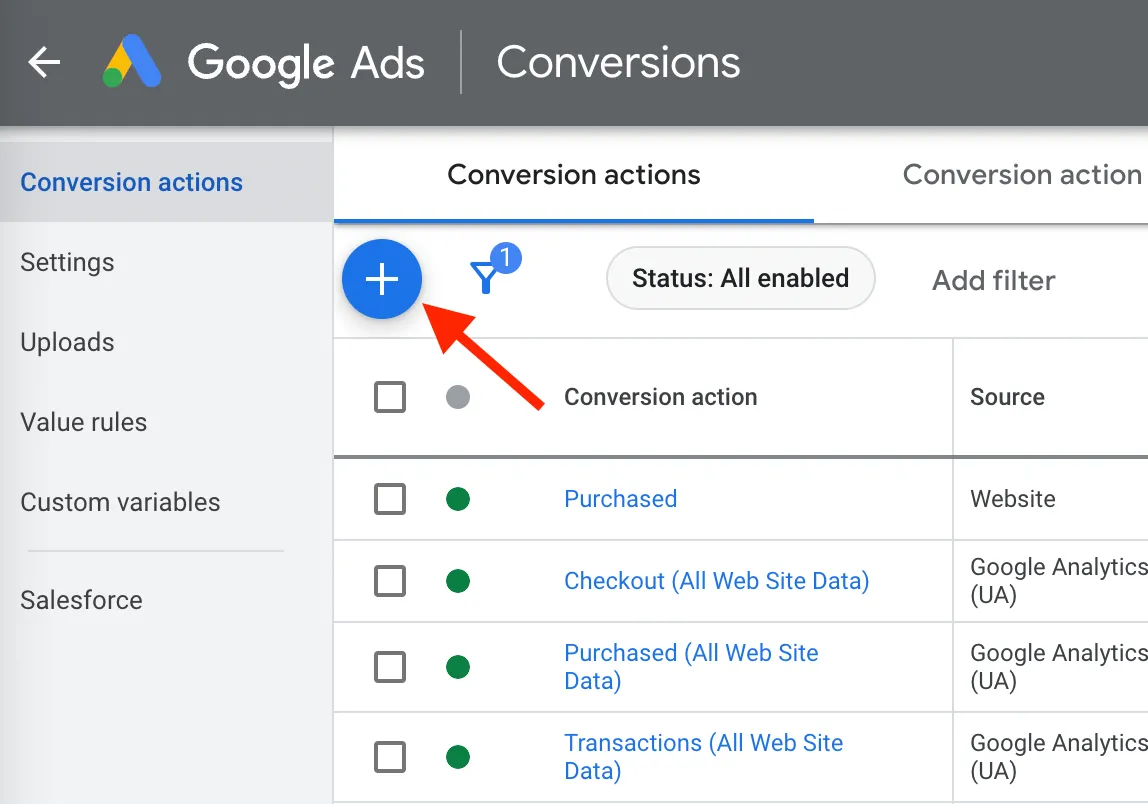Open the filter funnel icon
Screen dimensions: 1148x804
pyautogui.click(x=485, y=277)
